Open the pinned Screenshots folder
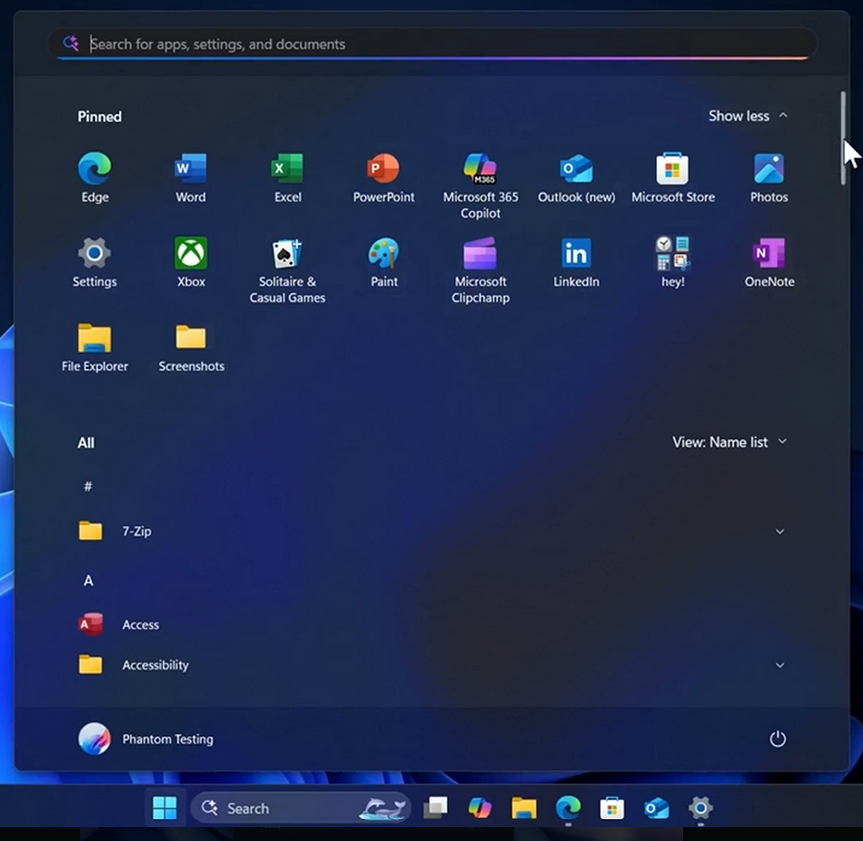The image size is (863, 841). 191,347
